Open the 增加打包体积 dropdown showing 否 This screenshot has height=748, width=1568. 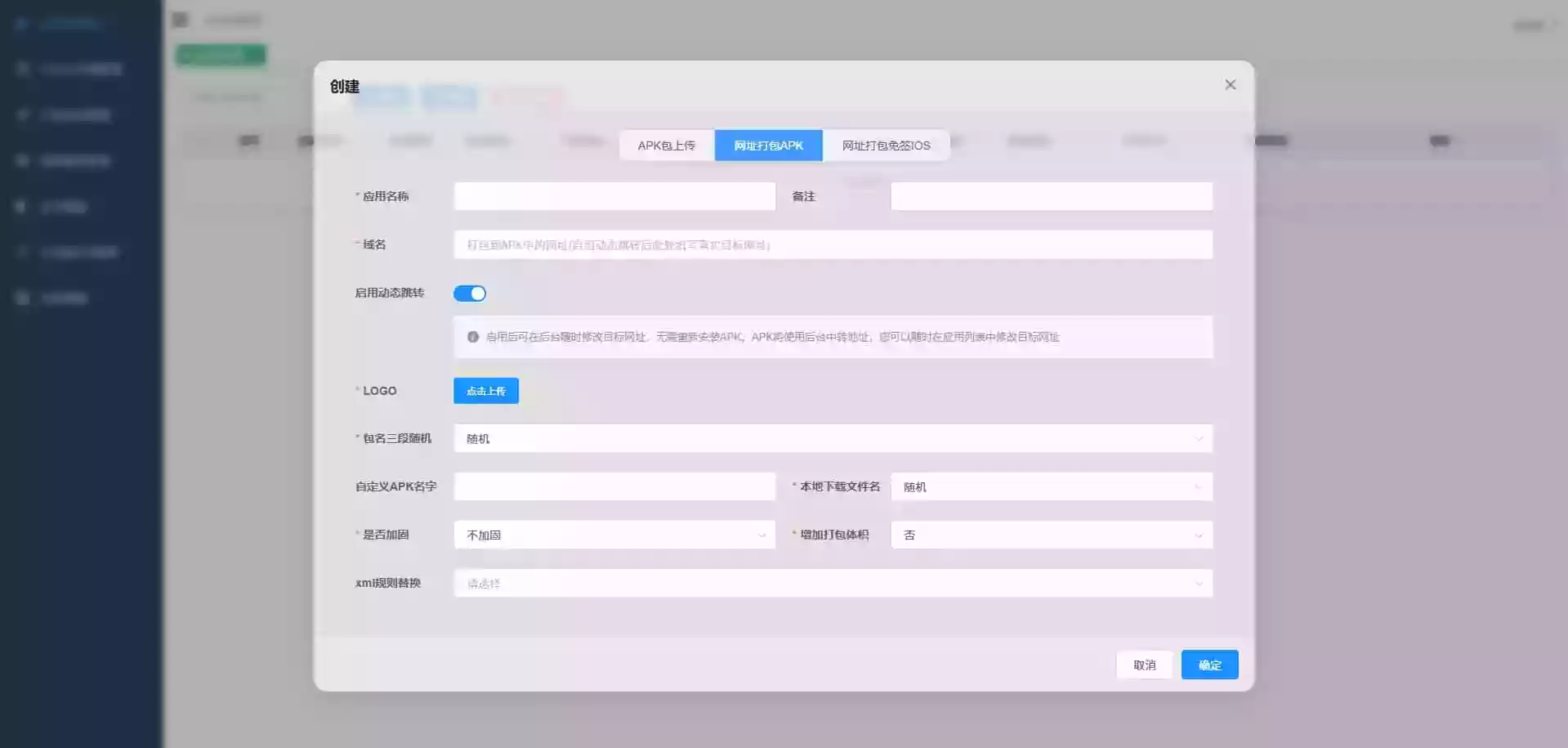(1052, 535)
